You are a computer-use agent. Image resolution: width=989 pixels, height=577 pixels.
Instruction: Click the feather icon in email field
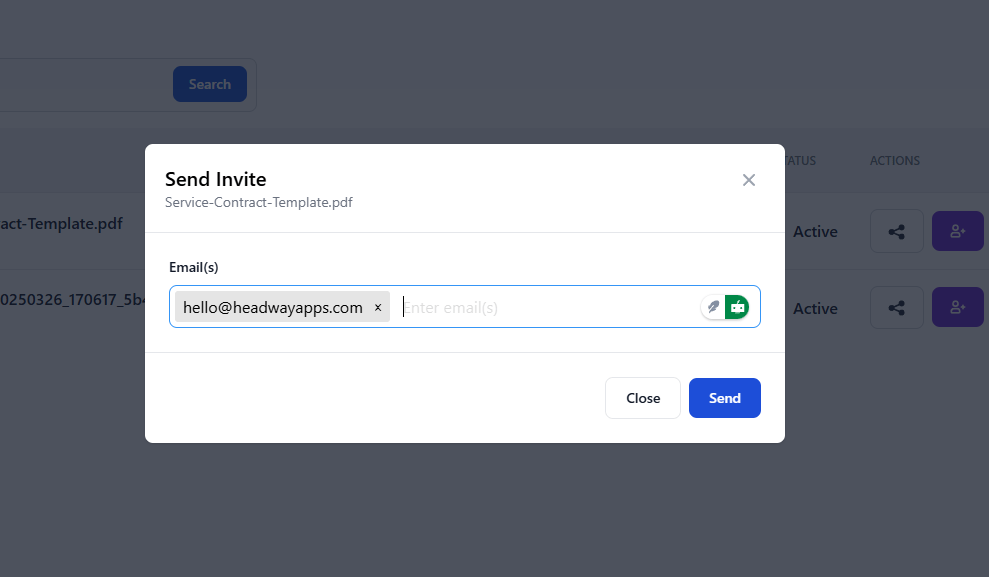[x=713, y=307]
